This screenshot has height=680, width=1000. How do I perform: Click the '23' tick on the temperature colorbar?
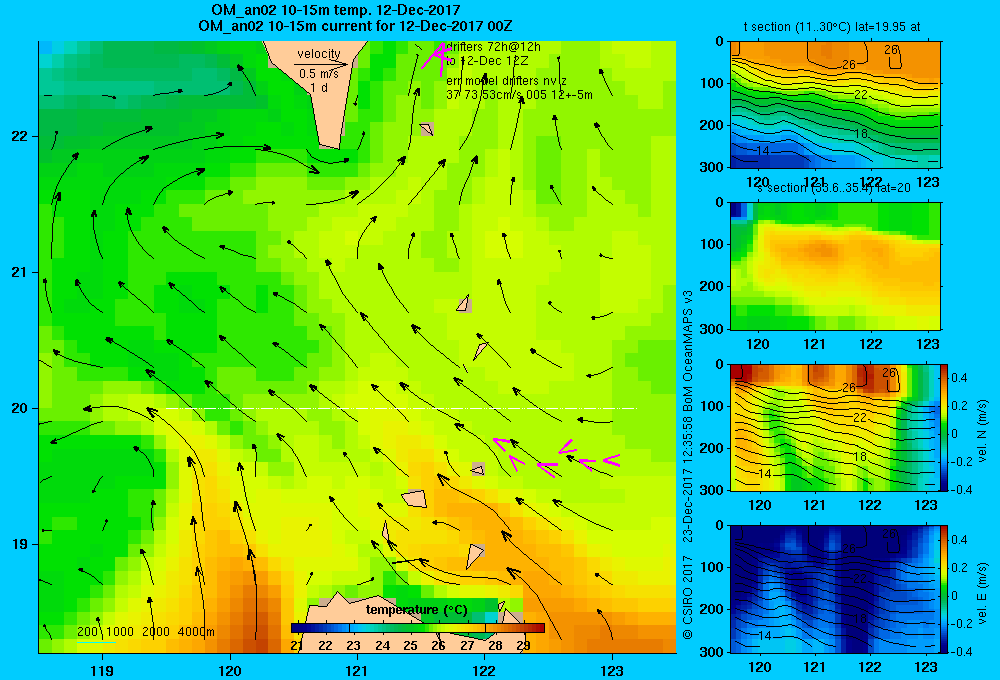353,646
